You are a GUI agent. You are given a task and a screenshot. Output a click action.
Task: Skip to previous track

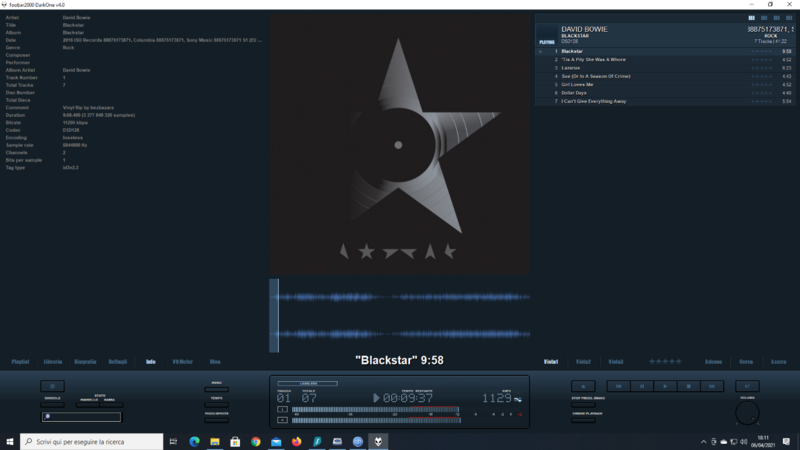point(618,386)
